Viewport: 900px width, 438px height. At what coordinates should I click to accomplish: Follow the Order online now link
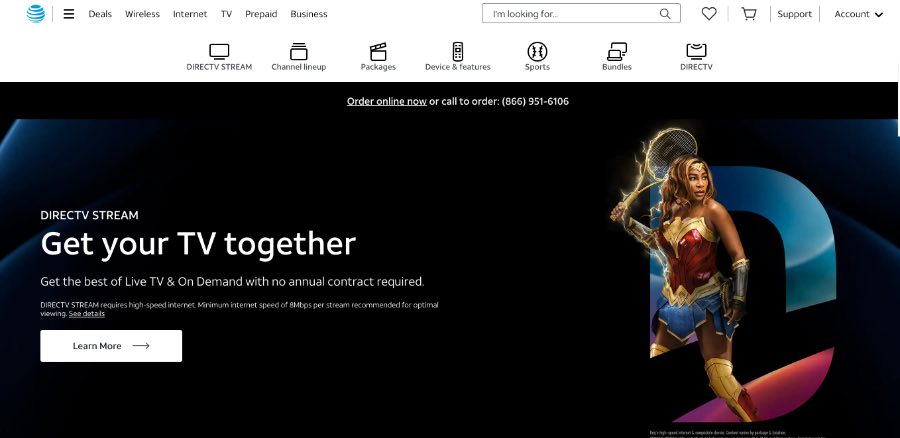point(386,101)
